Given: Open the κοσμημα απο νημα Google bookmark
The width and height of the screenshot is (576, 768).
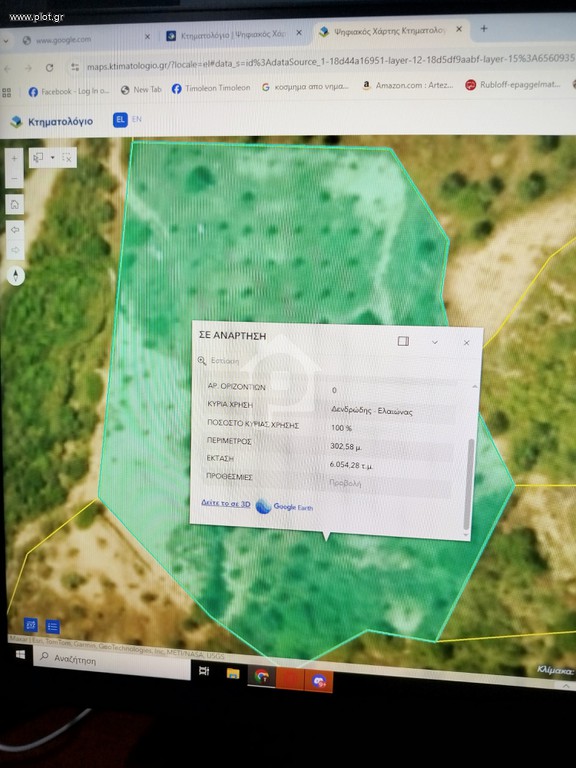Looking at the screenshot, I should pyautogui.click(x=305, y=87).
